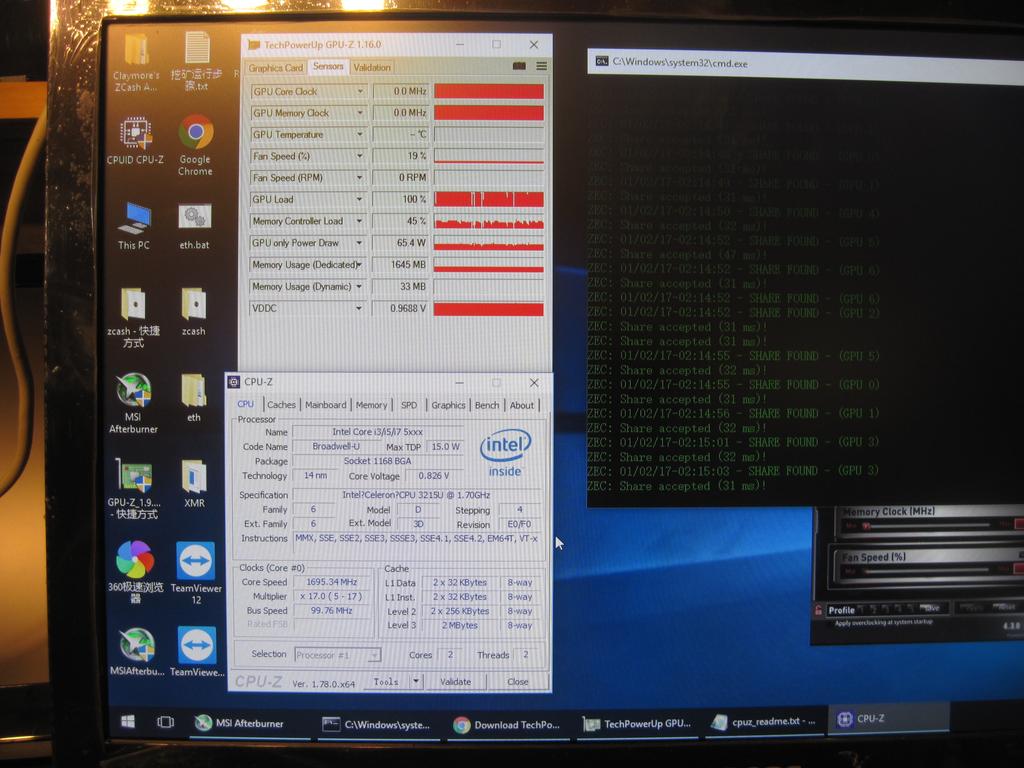Select the MSIAfterbu... desktop icon in bottom row
The height and width of the screenshot is (768, 1024).
tap(137, 652)
